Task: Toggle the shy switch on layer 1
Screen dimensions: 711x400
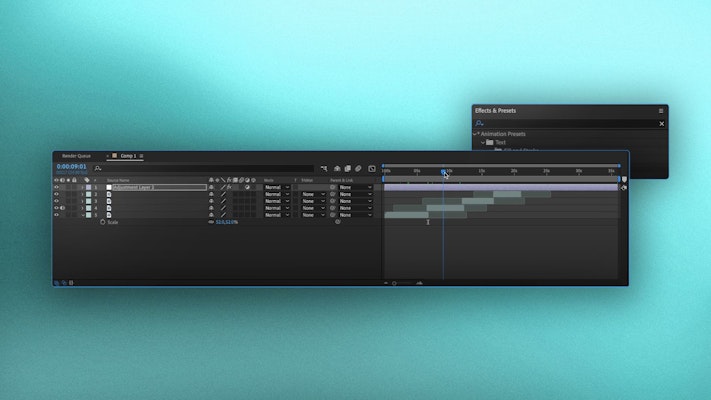Action: pos(211,187)
